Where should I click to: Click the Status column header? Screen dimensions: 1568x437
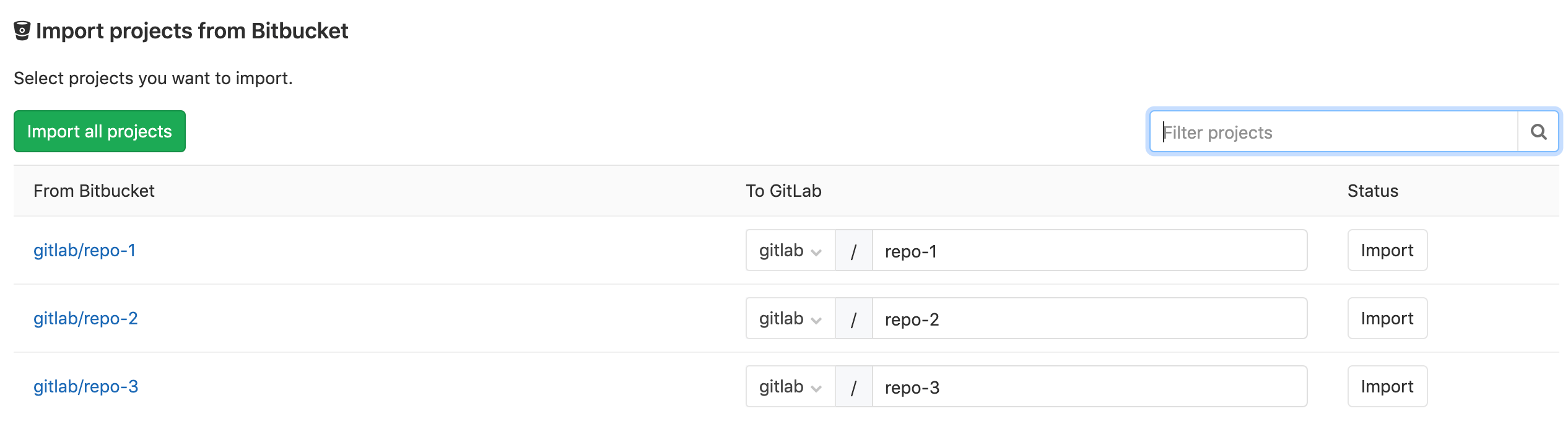[1372, 191]
